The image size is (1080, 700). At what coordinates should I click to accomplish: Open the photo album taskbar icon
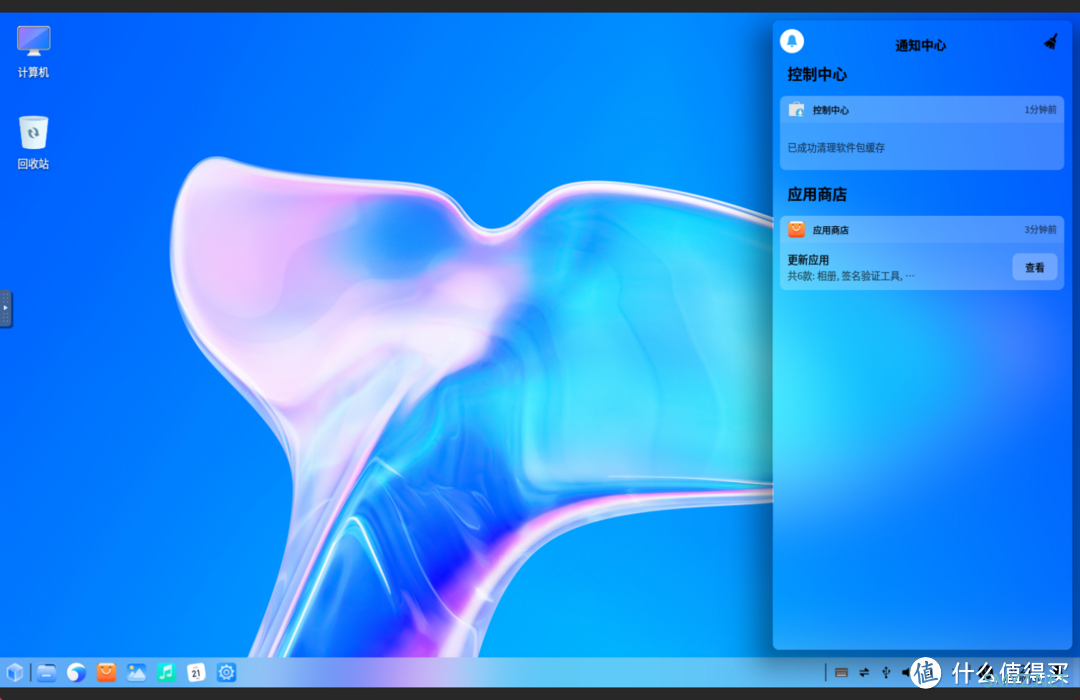click(x=136, y=672)
